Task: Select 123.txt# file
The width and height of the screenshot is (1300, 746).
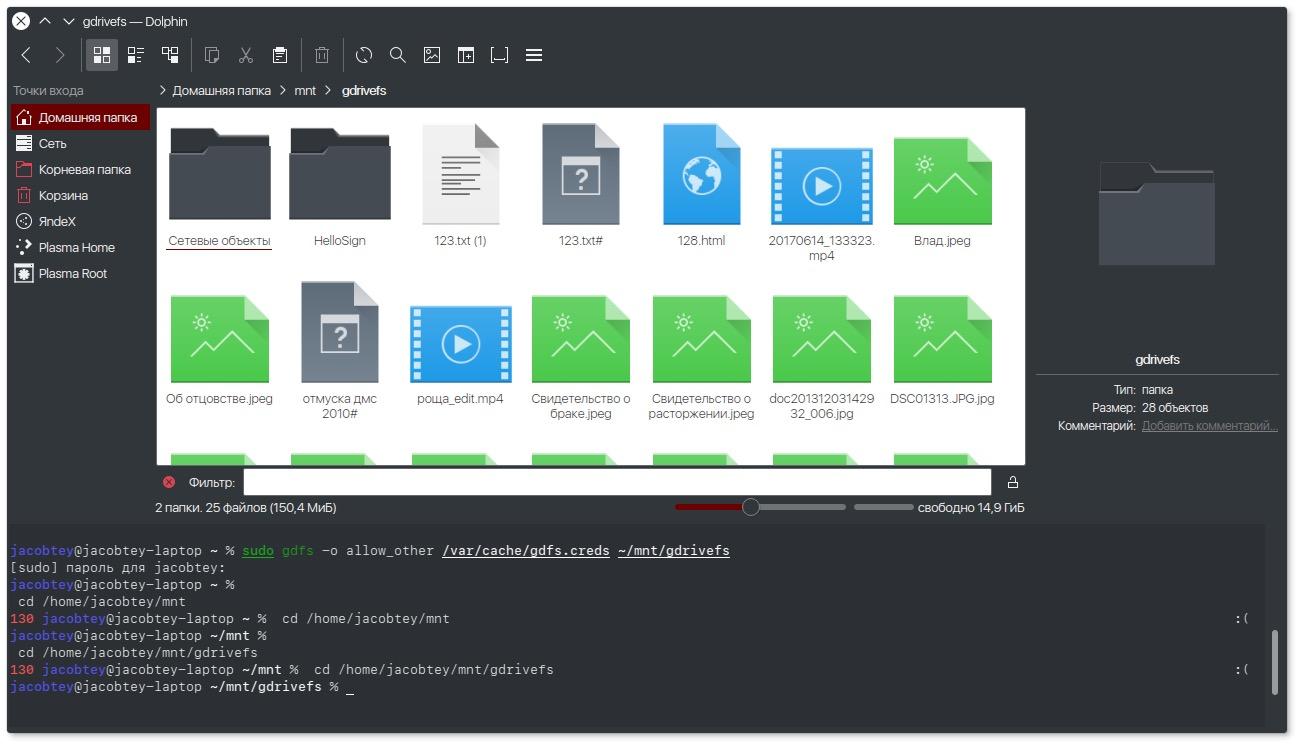Action: [581, 185]
